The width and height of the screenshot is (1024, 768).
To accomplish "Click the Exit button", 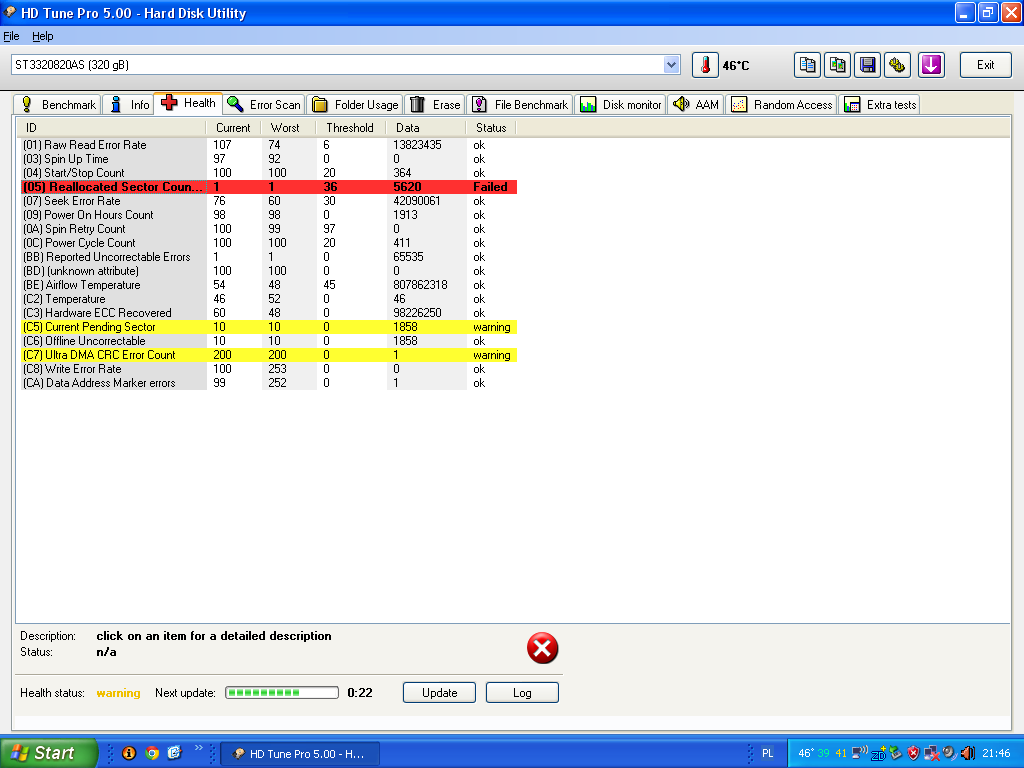I will 985,65.
